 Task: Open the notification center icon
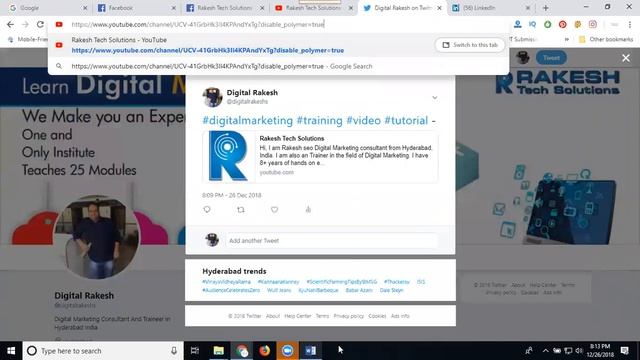point(624,351)
